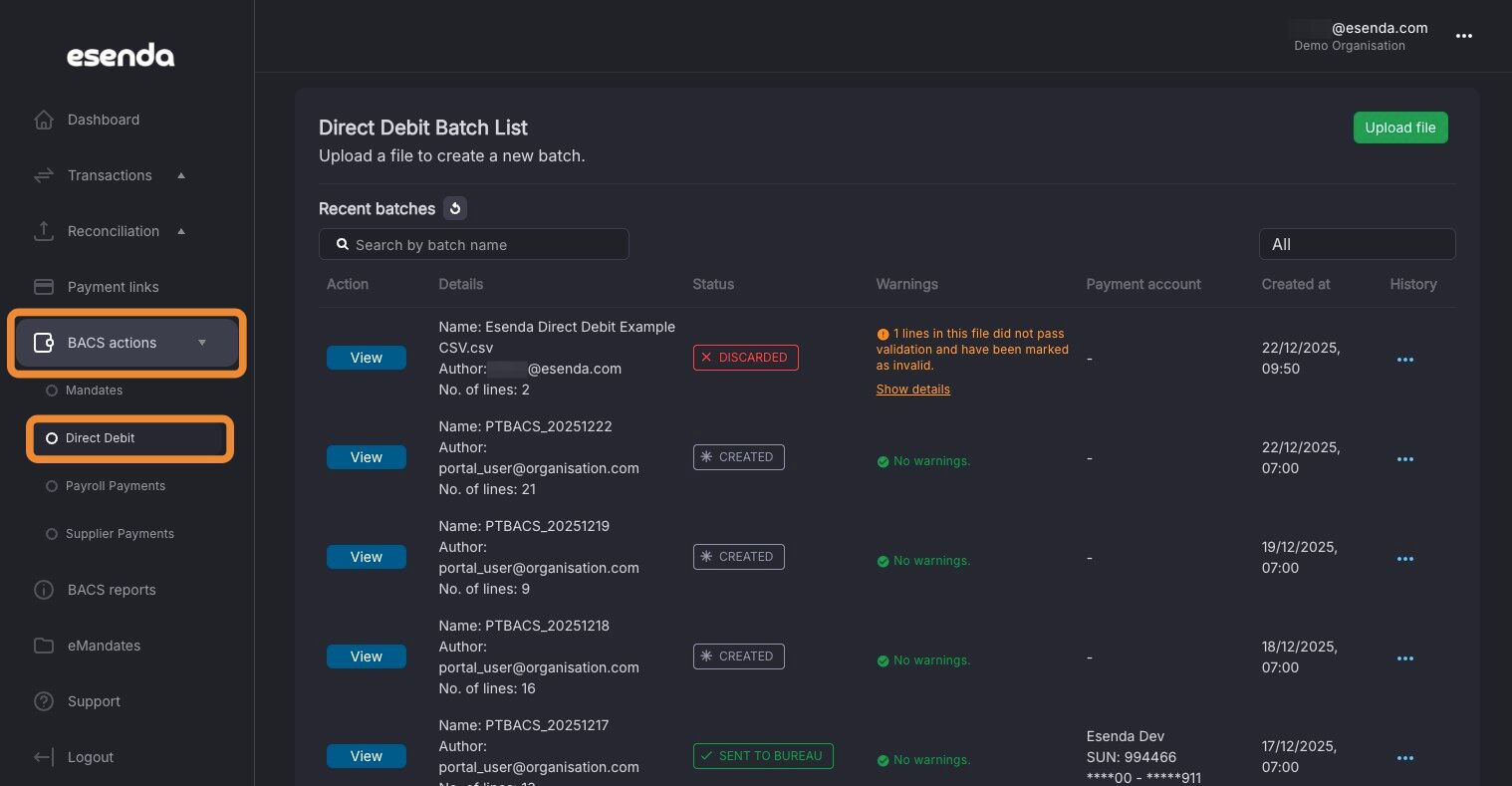Click the esenda logo
1512x786 pixels.
[121, 57]
